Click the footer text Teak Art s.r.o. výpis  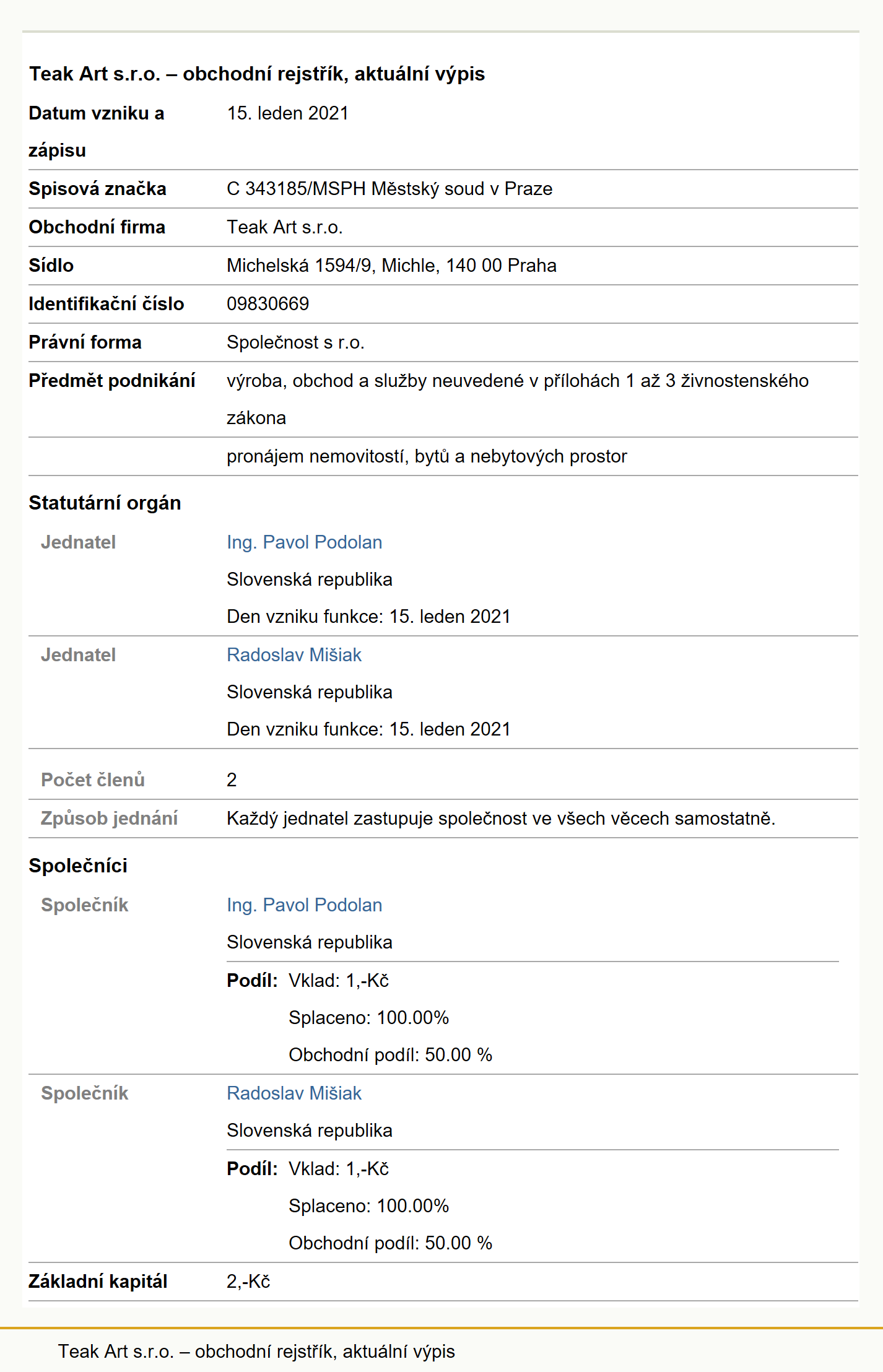(256, 1352)
